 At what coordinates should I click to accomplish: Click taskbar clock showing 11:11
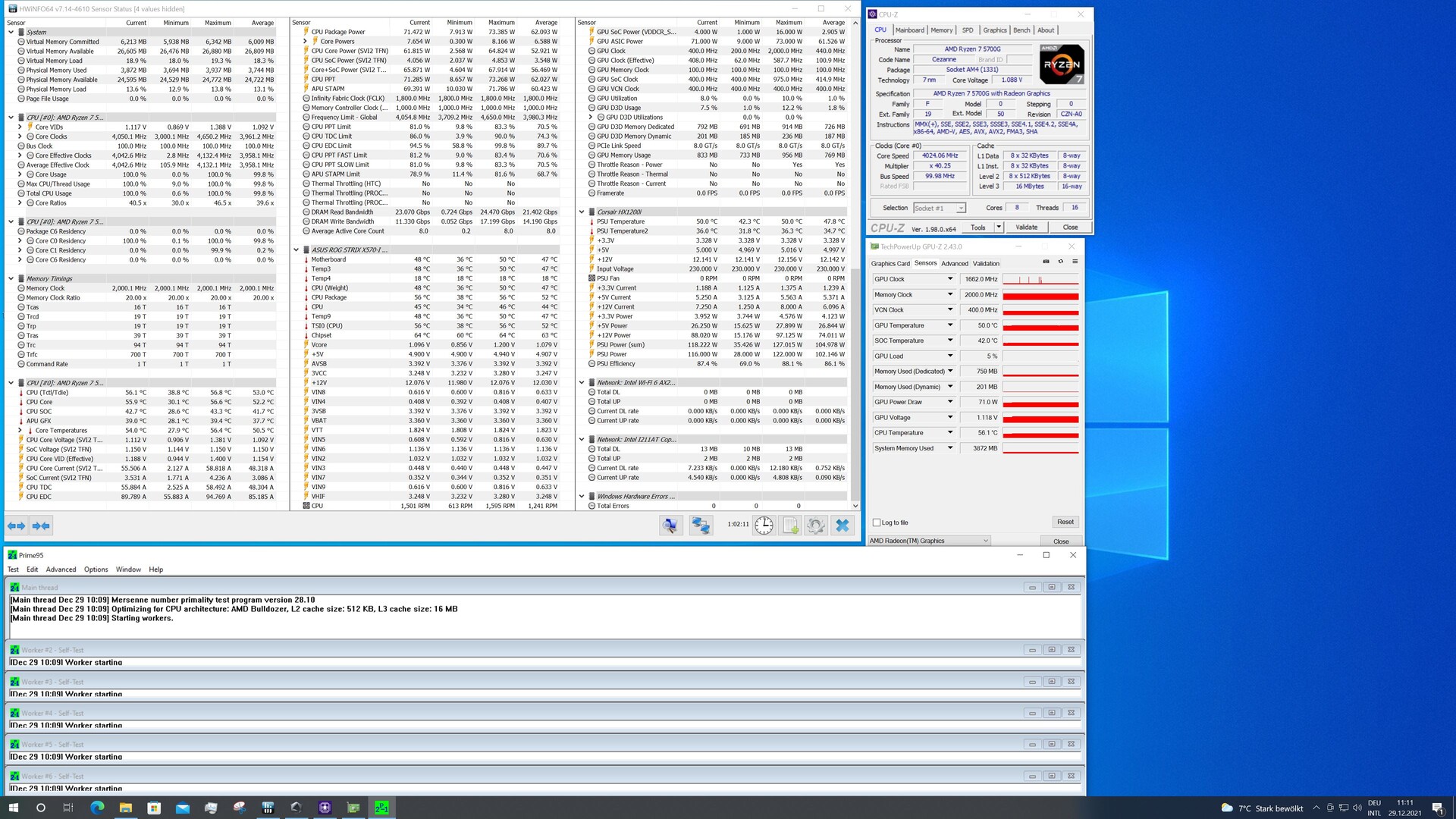1405,808
